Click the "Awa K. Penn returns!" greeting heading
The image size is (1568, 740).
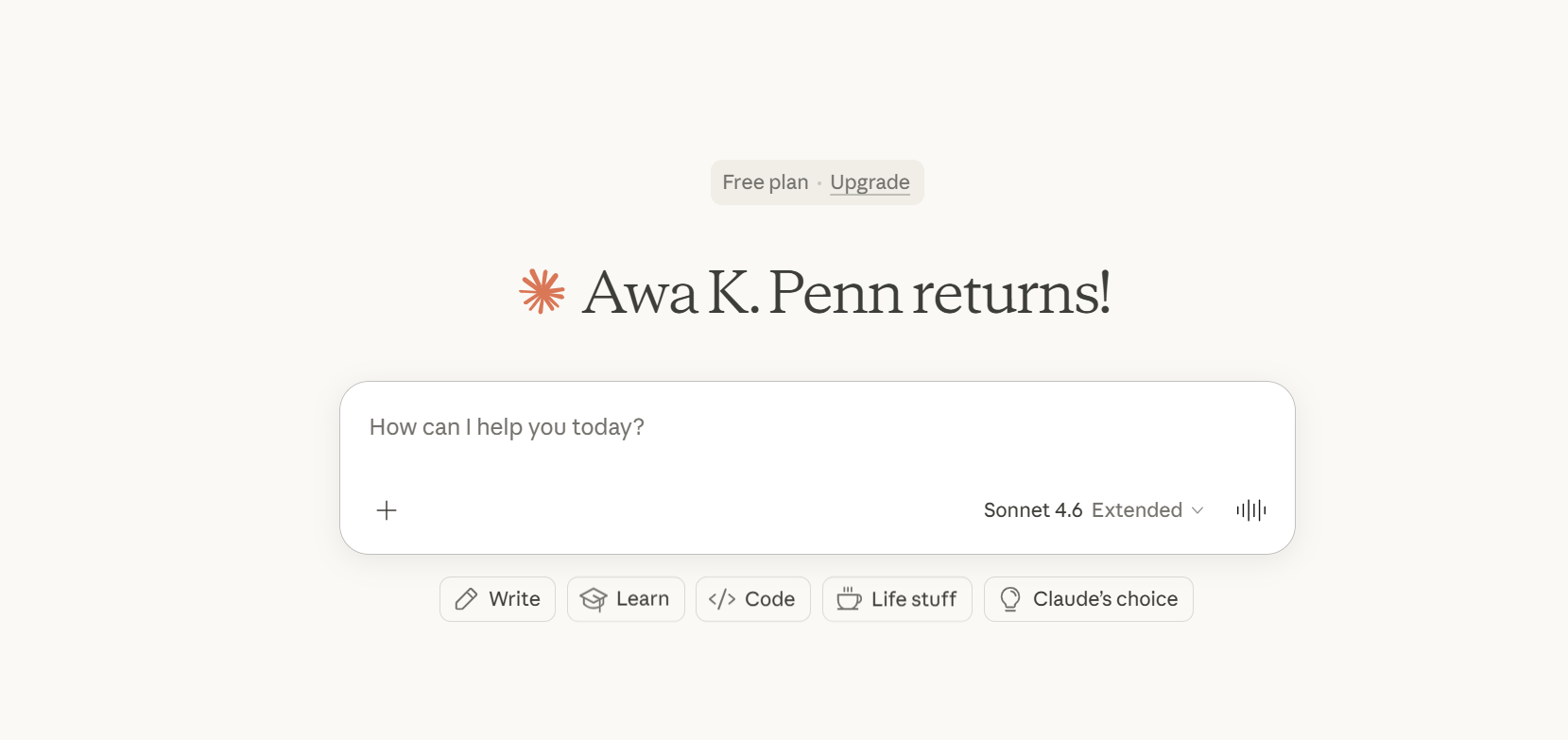[846, 292]
